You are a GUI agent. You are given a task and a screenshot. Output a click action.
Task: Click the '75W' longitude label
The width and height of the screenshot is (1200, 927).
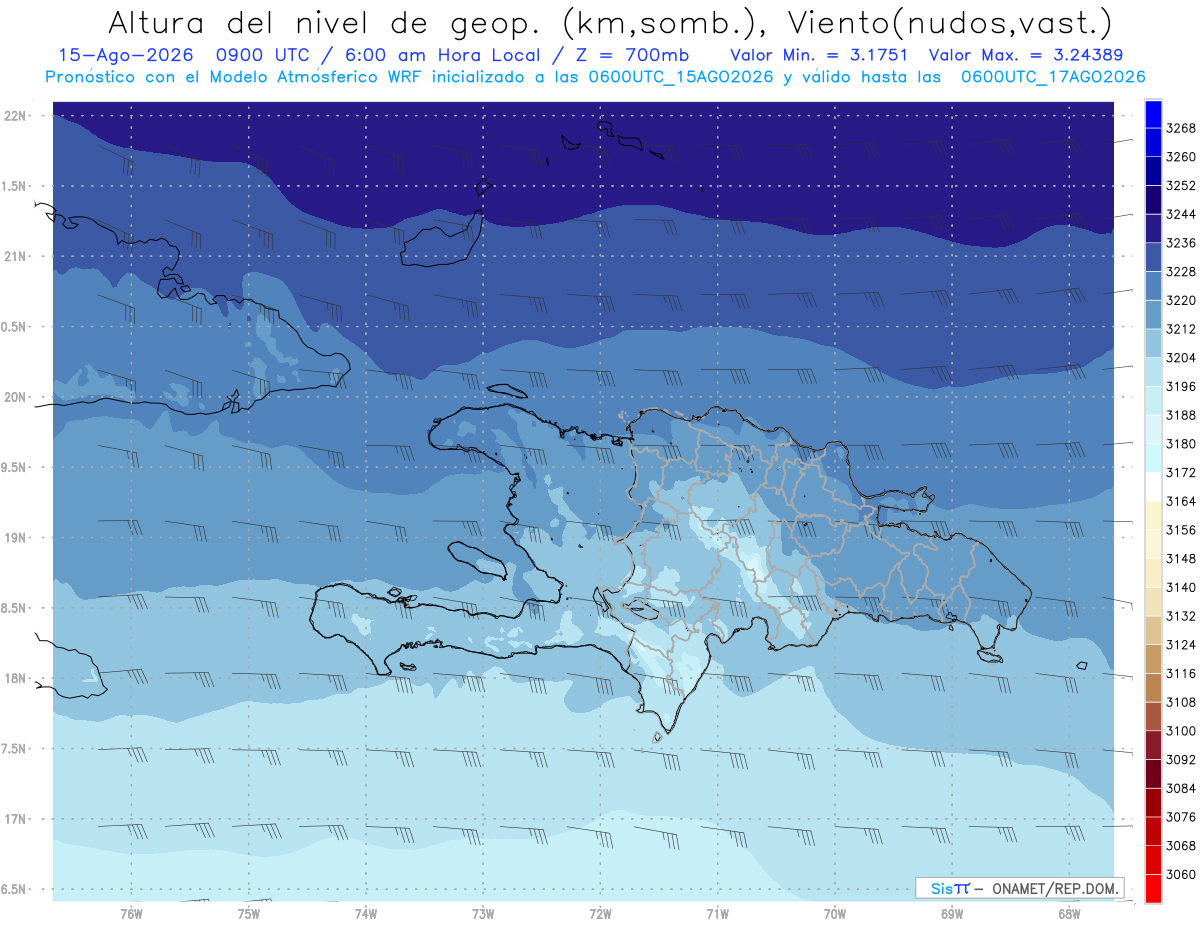[249, 913]
